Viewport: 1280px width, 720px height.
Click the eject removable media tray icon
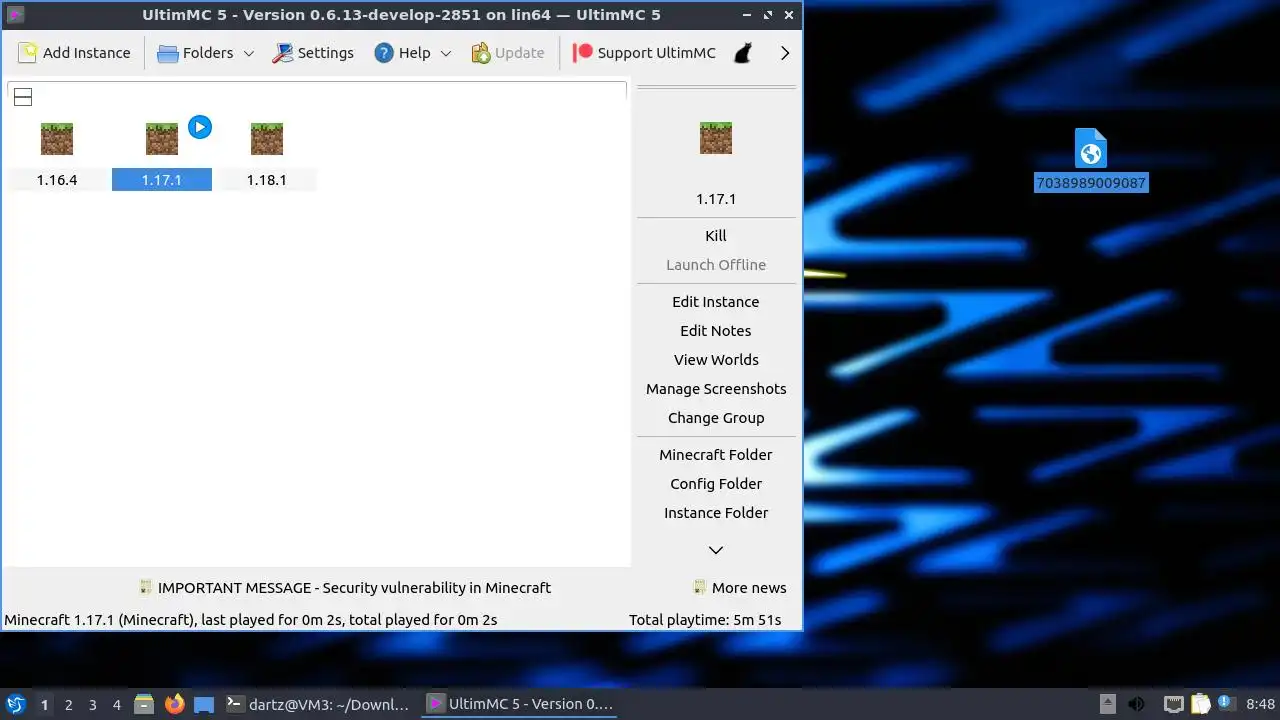[1107, 704]
